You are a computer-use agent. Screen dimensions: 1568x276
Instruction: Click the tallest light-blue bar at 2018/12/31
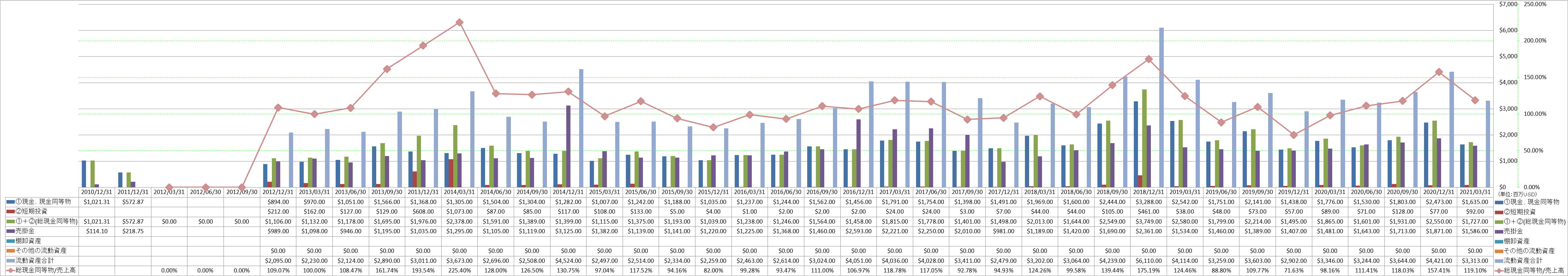pyautogui.click(x=1162, y=107)
